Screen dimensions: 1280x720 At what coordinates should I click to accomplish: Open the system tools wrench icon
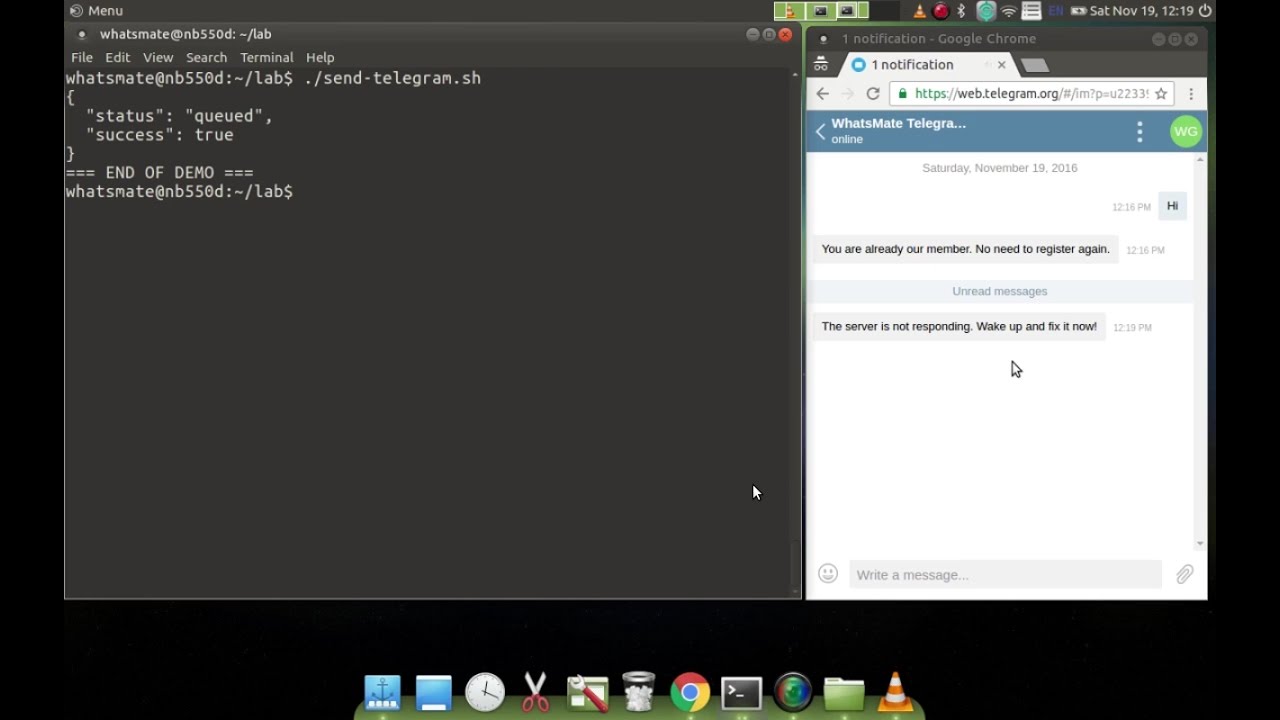point(587,692)
